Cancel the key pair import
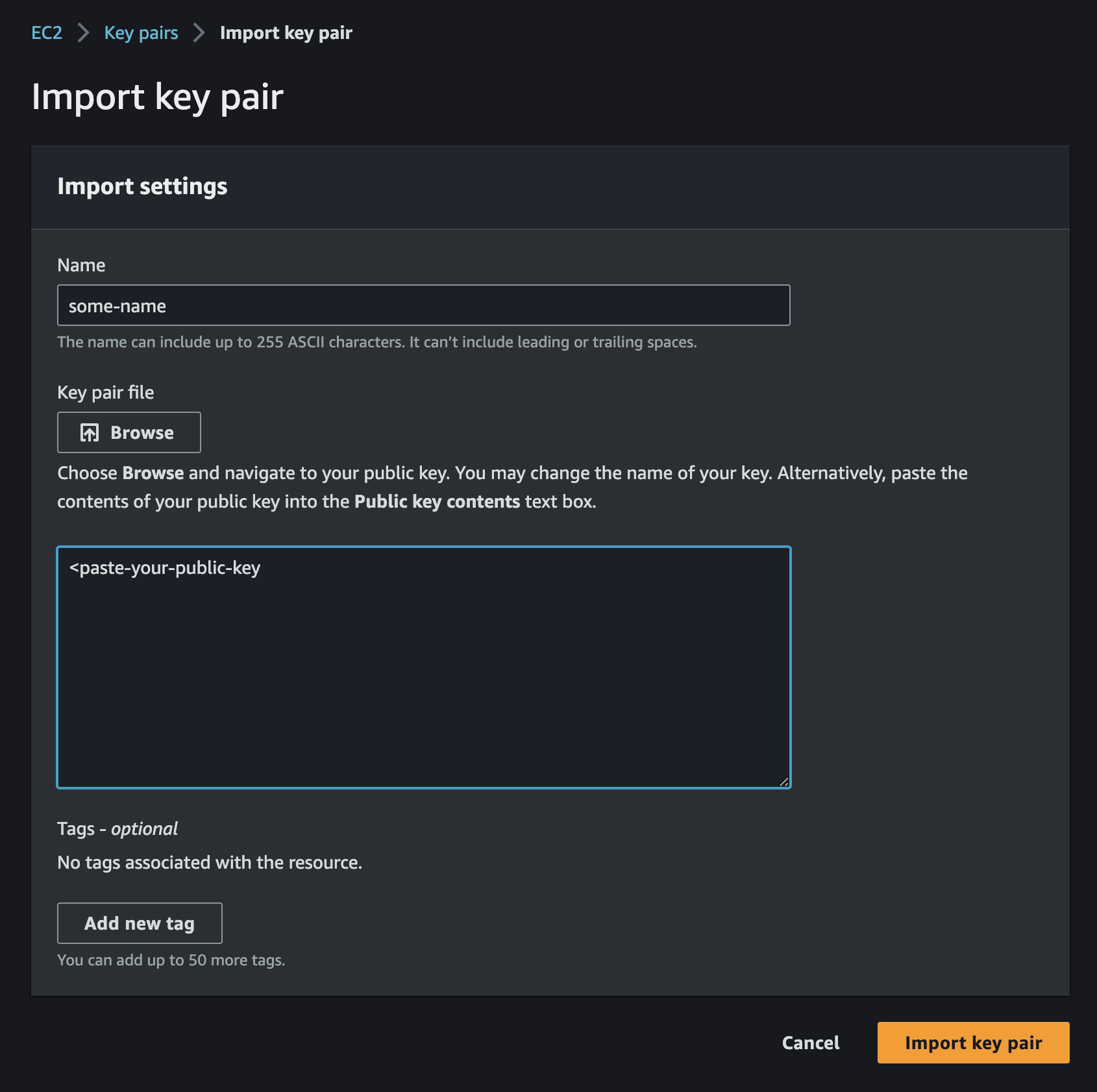 click(x=809, y=1043)
